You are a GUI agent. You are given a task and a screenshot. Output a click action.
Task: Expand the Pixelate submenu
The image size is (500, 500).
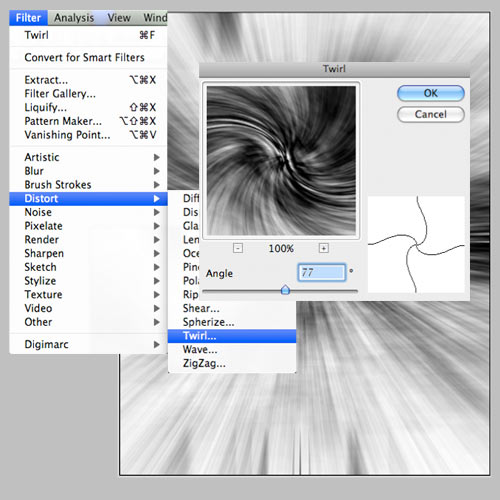coord(88,226)
